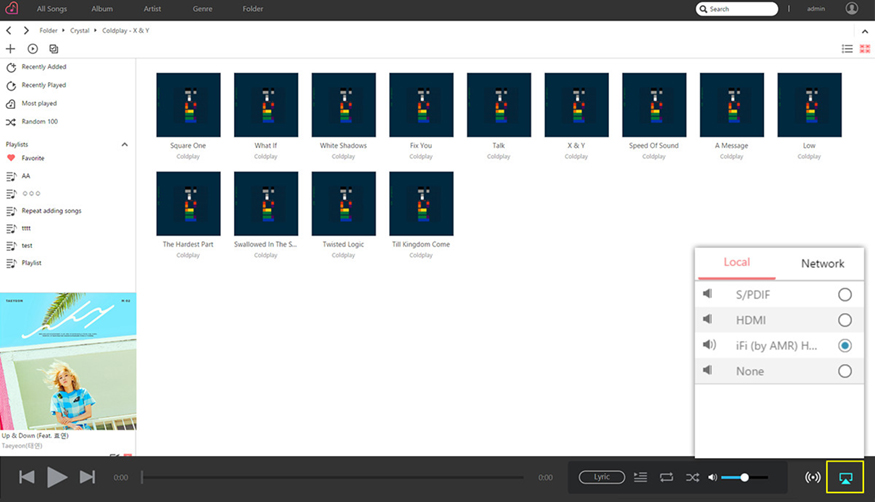Click the wireless broadcast icon
This screenshot has width=875, height=502.
point(812,477)
